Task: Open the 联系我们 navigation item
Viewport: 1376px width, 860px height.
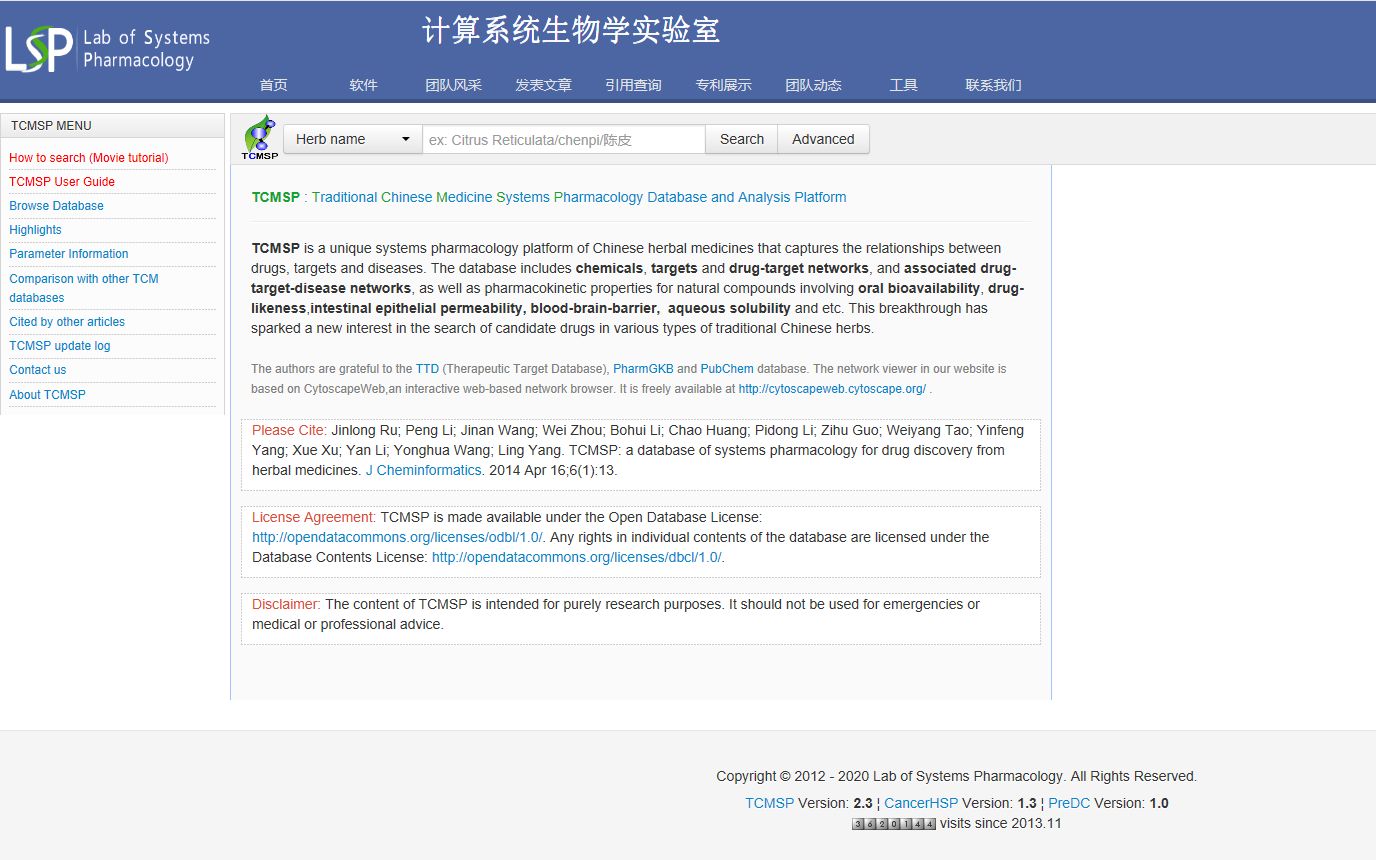Action: (993, 85)
